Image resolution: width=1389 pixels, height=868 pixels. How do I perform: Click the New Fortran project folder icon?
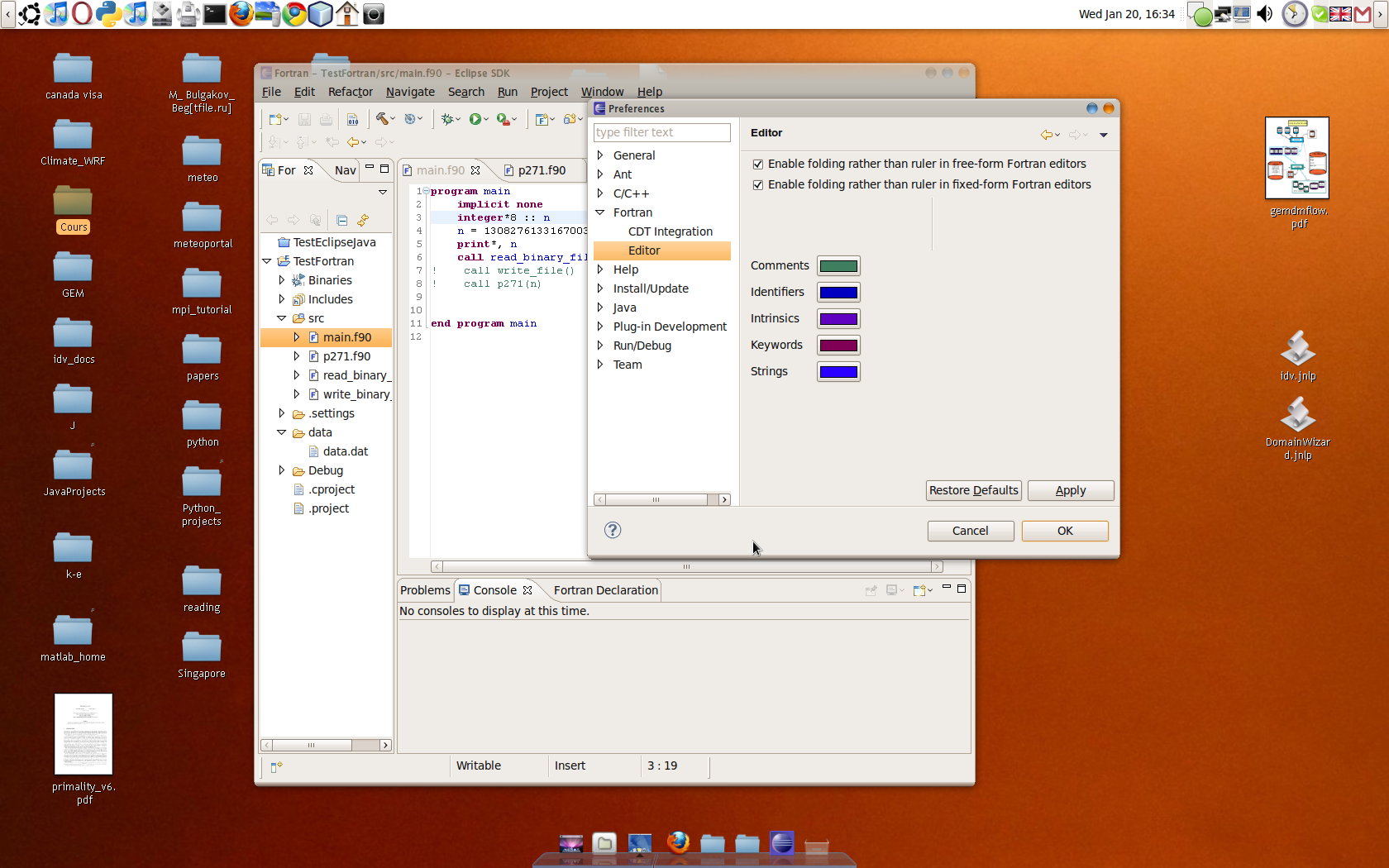tap(570, 119)
